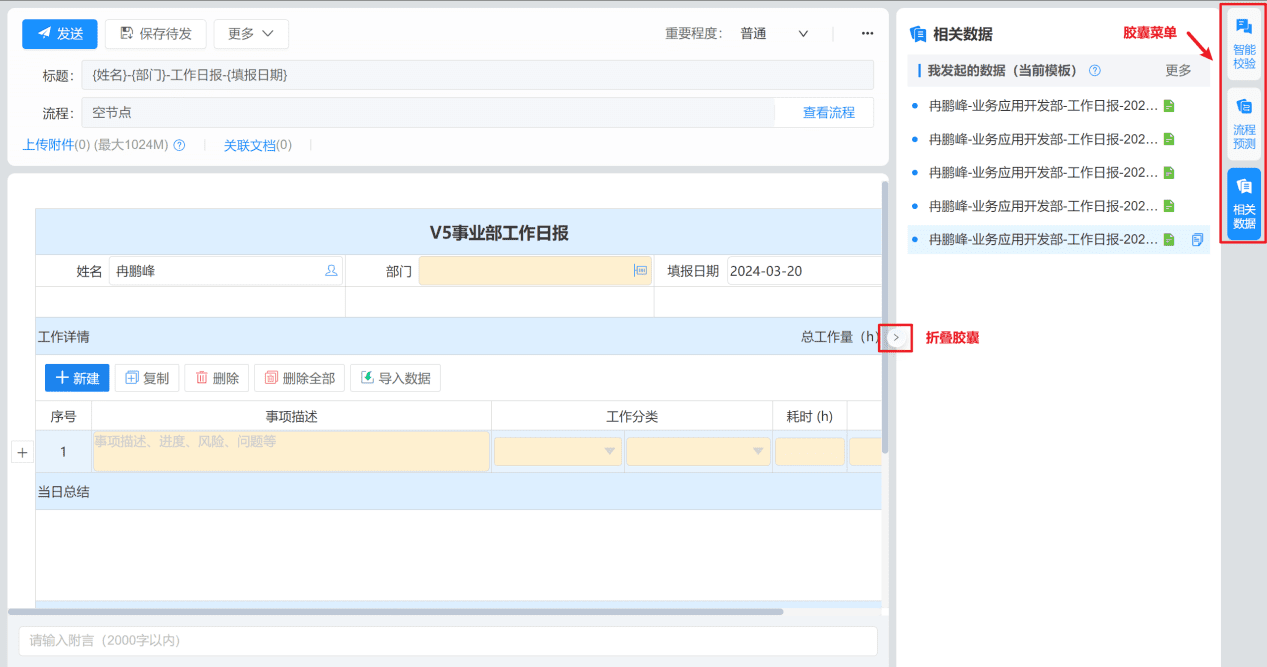Click the help icon beside the attachment size limit
1267x667 pixels.
179,145
